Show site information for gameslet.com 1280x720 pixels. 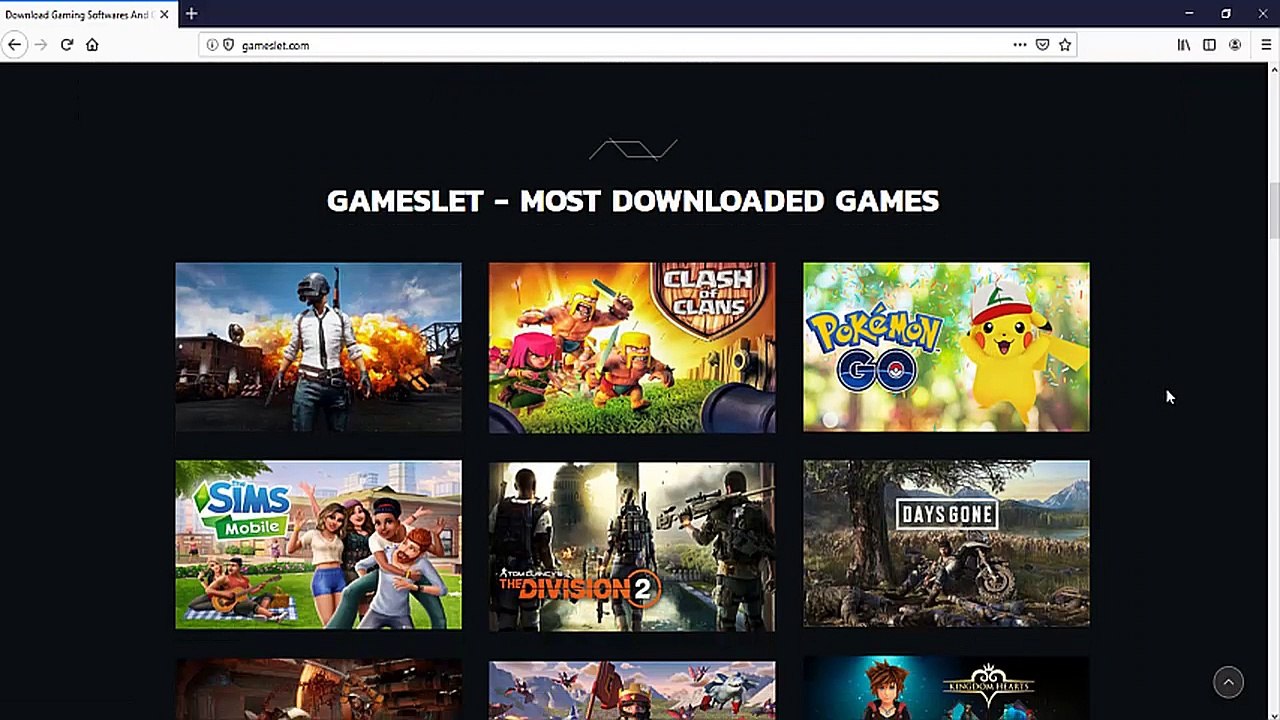[x=212, y=45]
